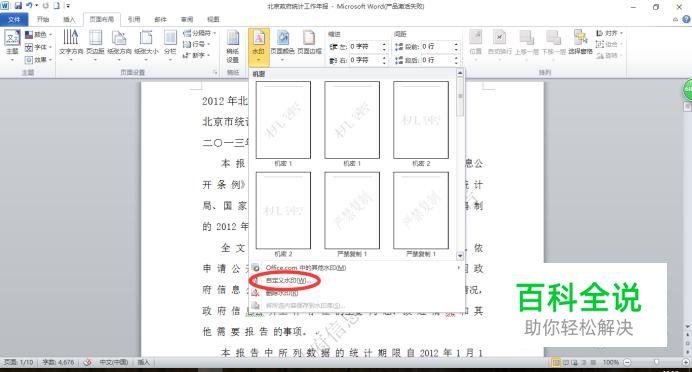
Task: Click the 字数: 4,676 word count indicator
Action: tap(58, 362)
